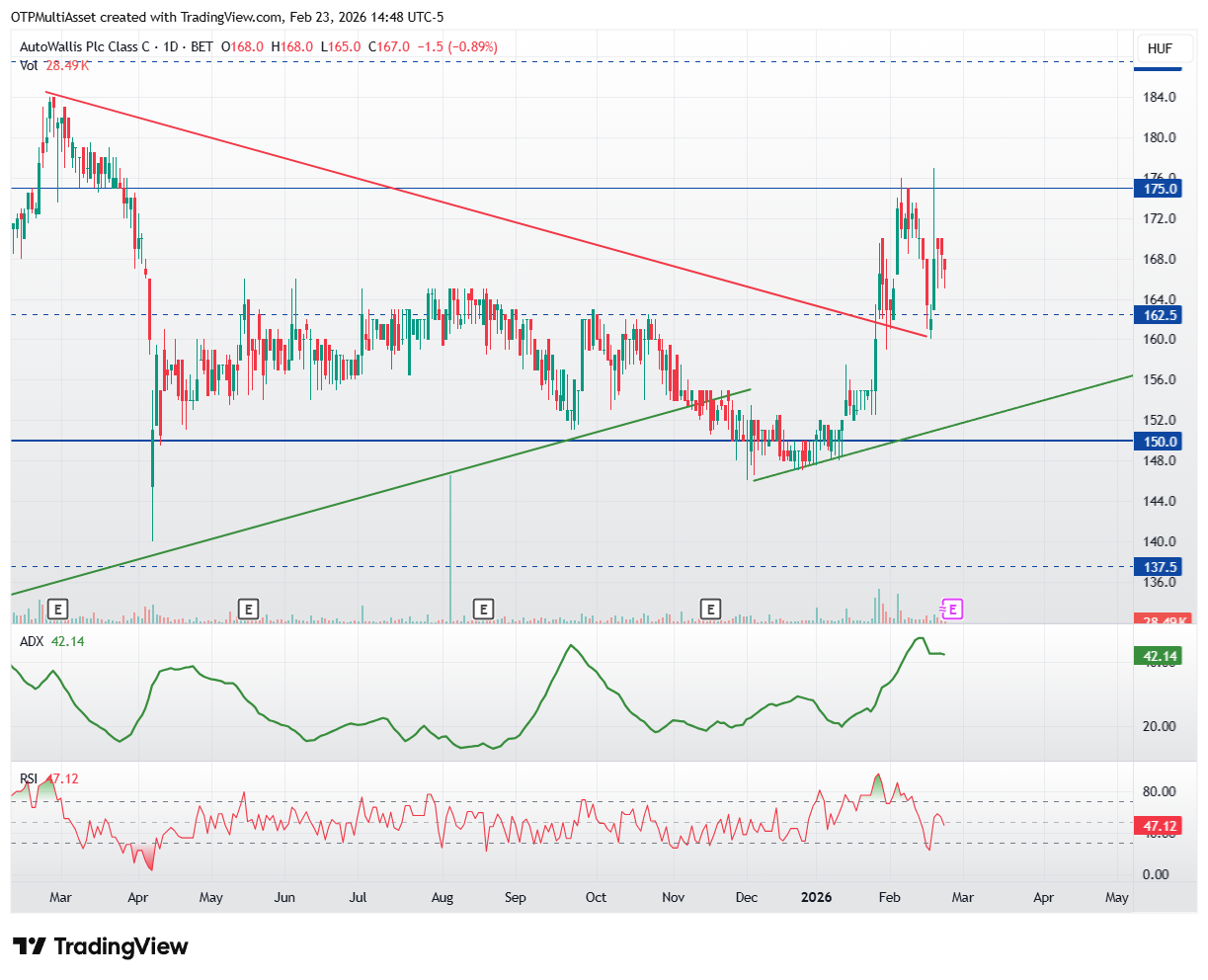The image size is (1208, 980).
Task: Click the earliest earnings E marker near March
Action: (58, 609)
